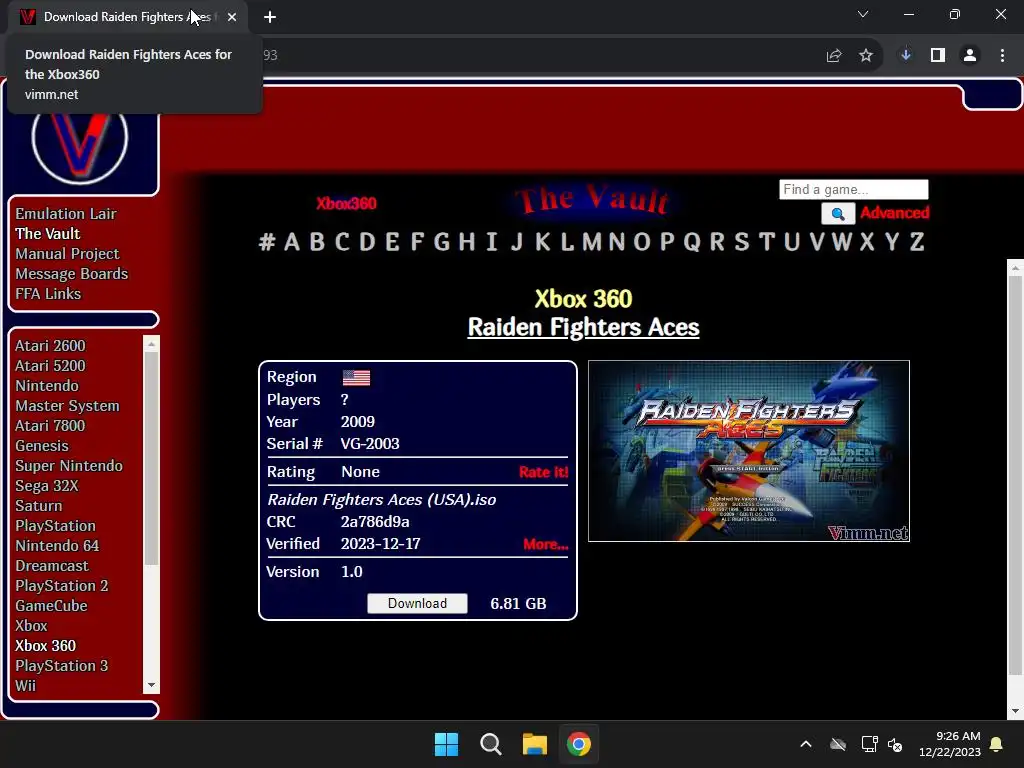Click the USA region flag icon
The image size is (1024, 768).
[357, 377]
